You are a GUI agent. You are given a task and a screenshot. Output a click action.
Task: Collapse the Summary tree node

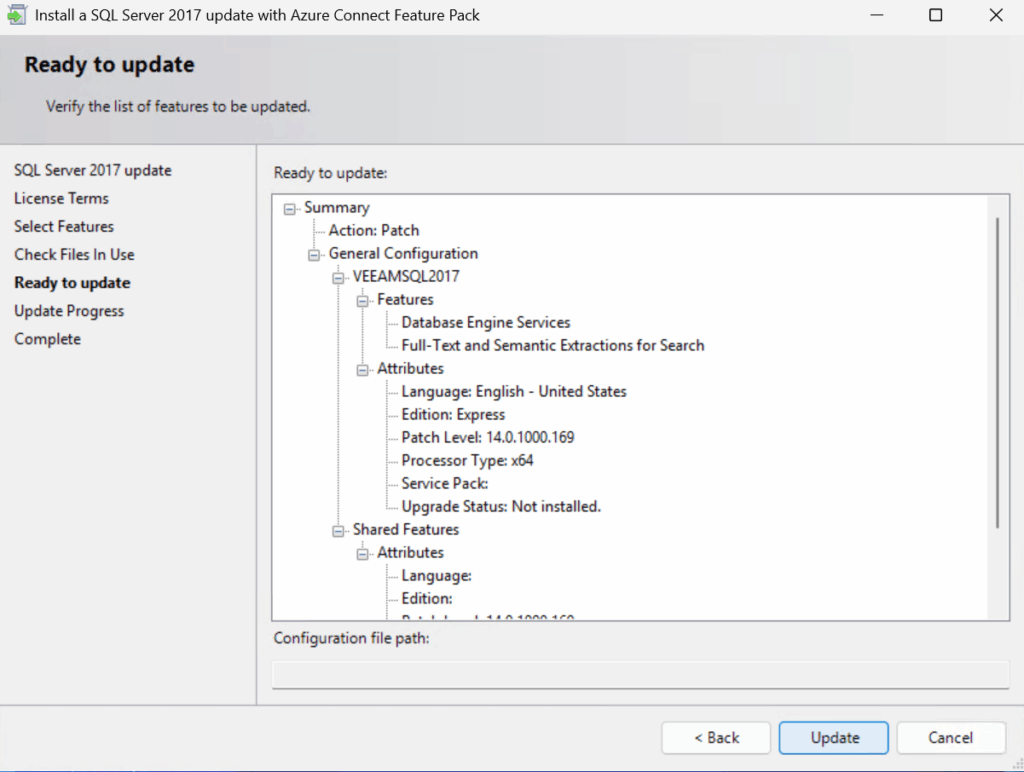click(x=289, y=209)
